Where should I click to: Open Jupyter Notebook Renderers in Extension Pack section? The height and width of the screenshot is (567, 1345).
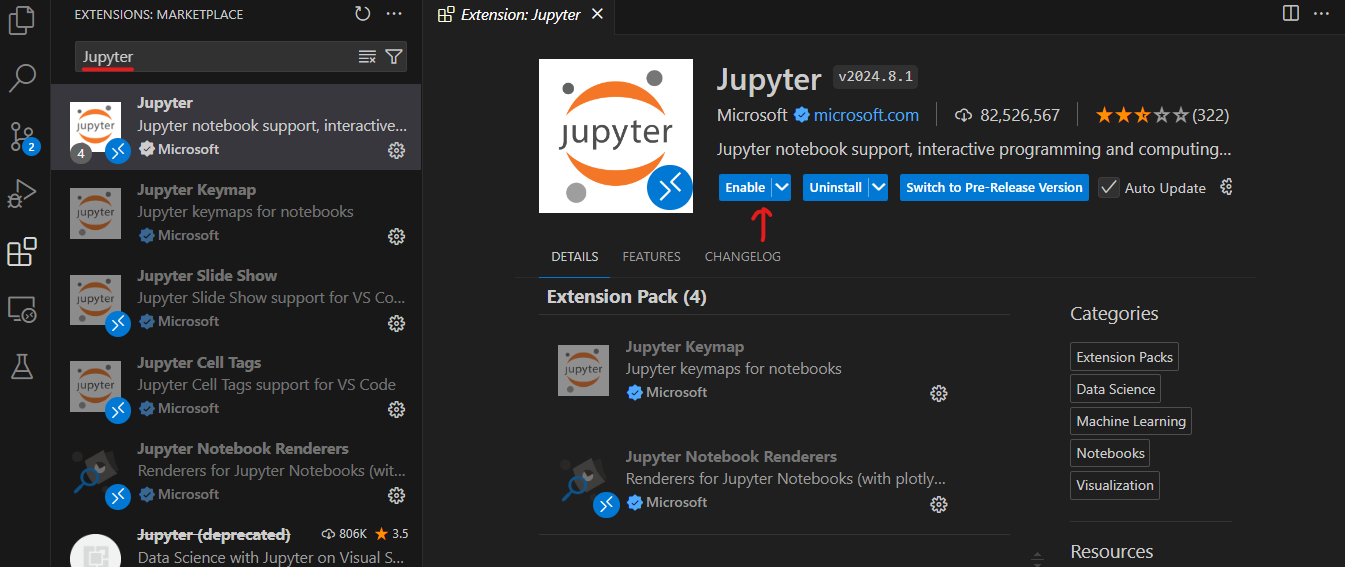click(x=752, y=479)
